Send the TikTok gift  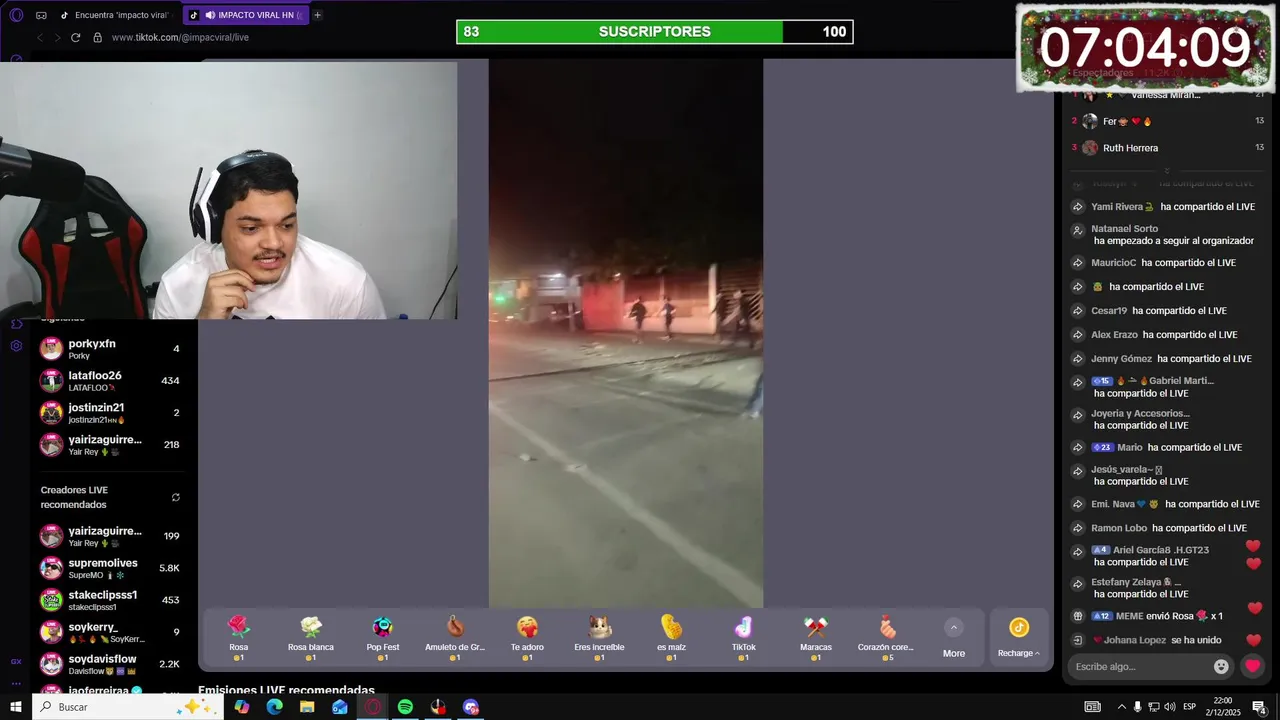pos(743,638)
